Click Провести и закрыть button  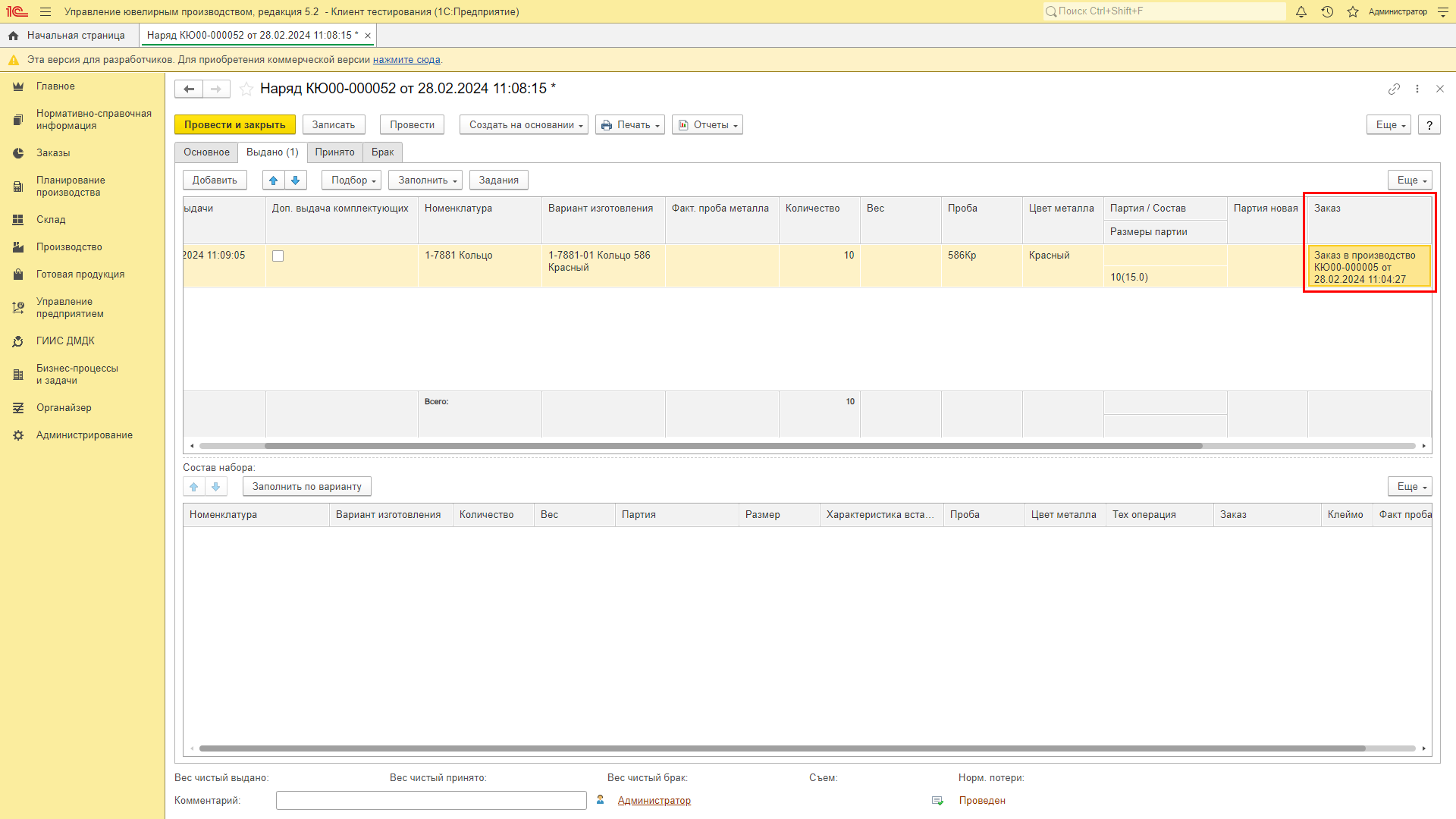point(235,125)
